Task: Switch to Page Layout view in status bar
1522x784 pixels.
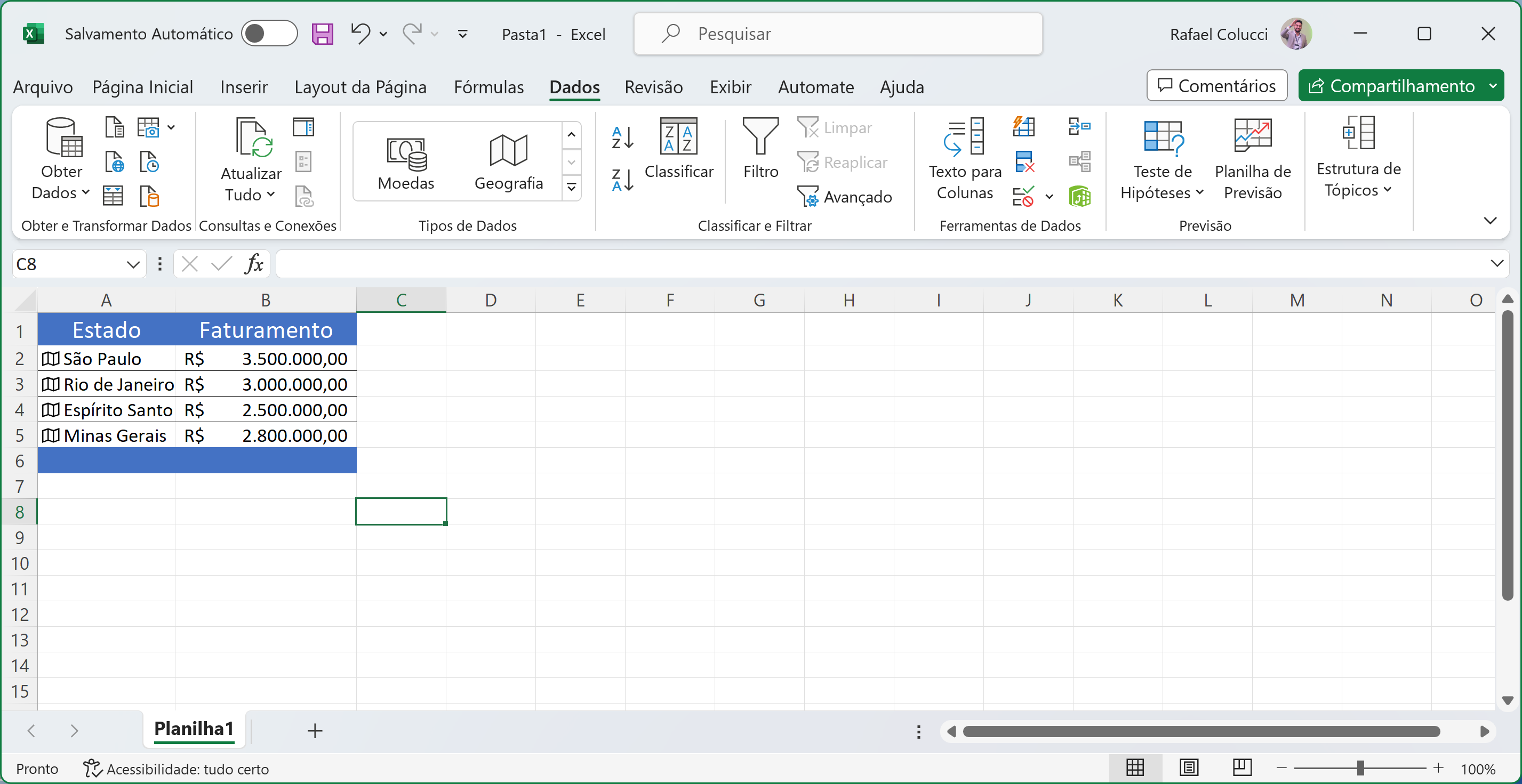Action: [x=1189, y=768]
